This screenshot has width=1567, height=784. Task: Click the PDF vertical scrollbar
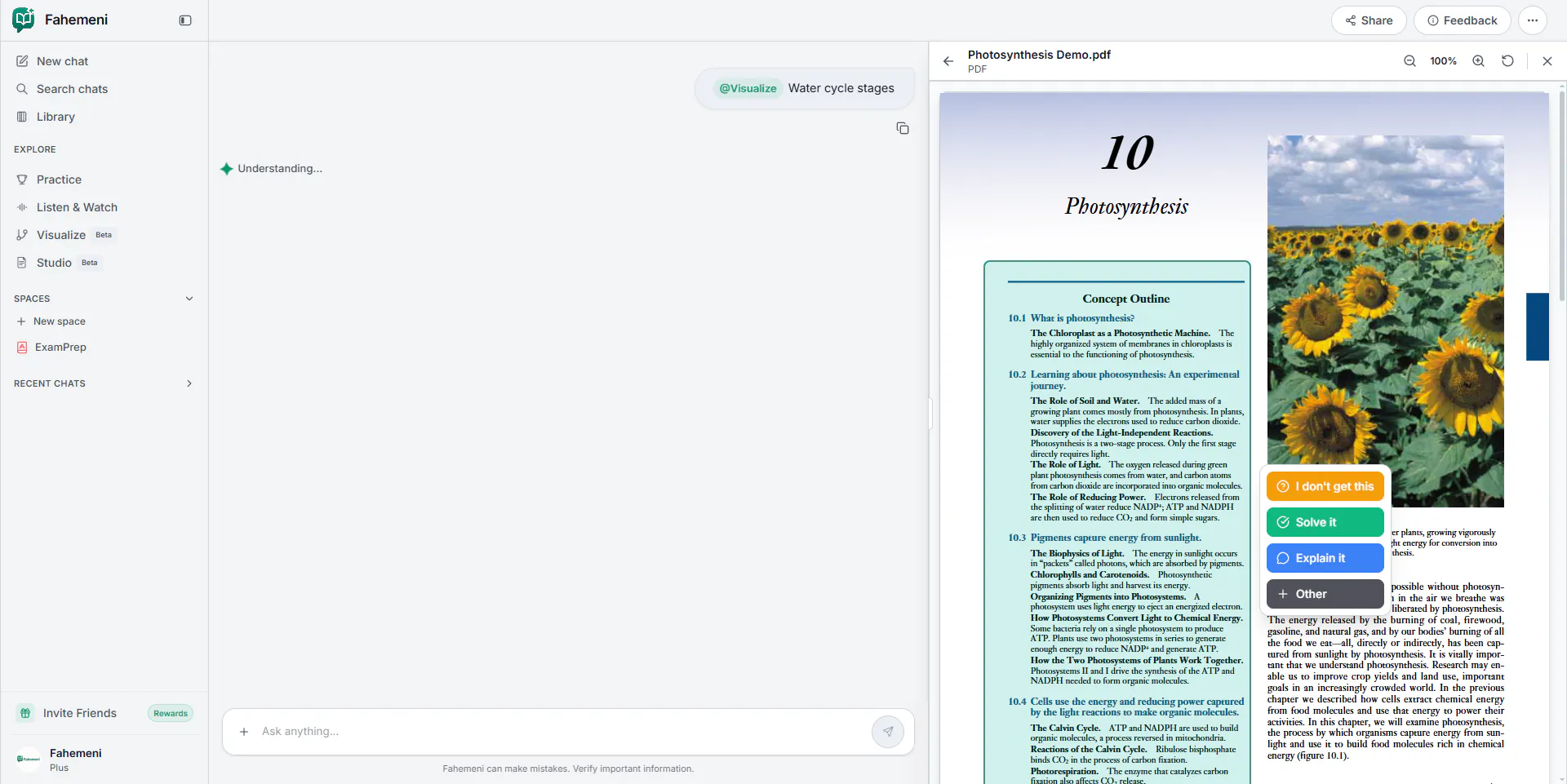[x=1562, y=196]
